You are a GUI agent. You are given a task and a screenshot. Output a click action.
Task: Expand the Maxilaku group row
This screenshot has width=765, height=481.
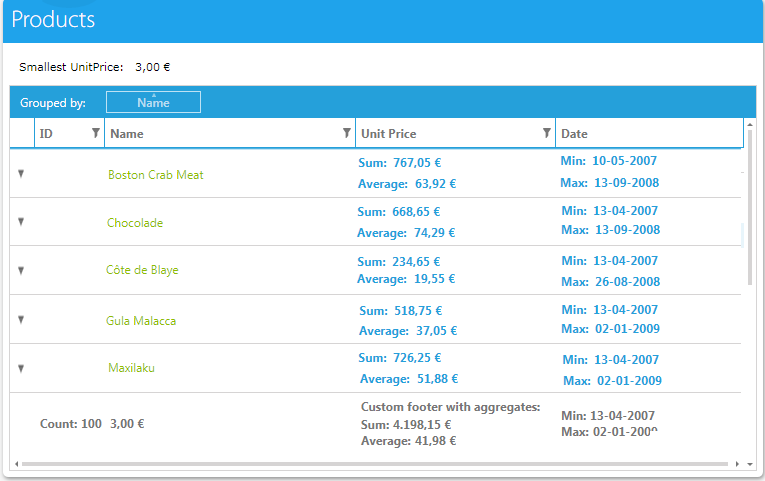pyautogui.click(x=21, y=368)
